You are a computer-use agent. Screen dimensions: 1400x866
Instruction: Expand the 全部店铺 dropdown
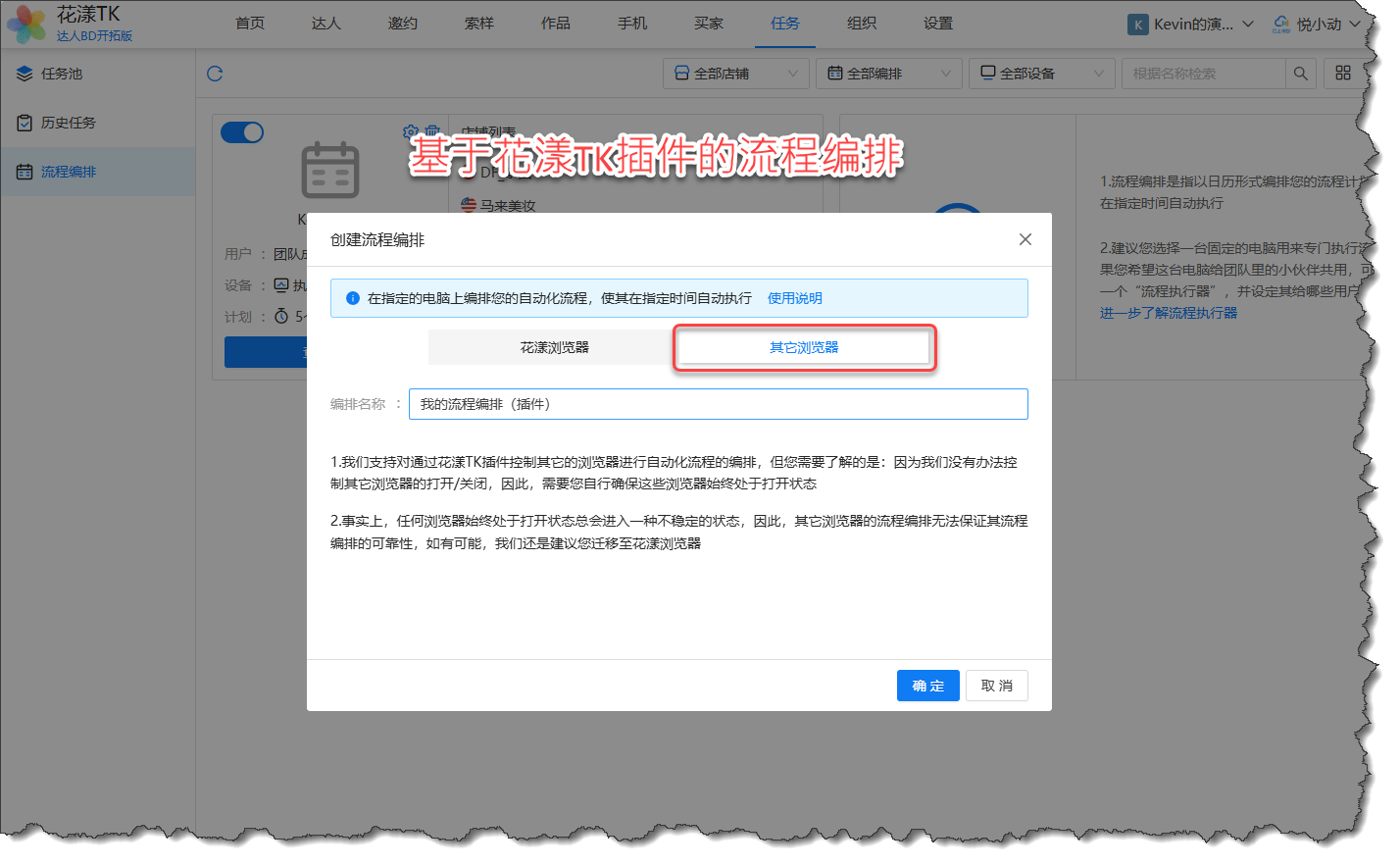point(735,74)
